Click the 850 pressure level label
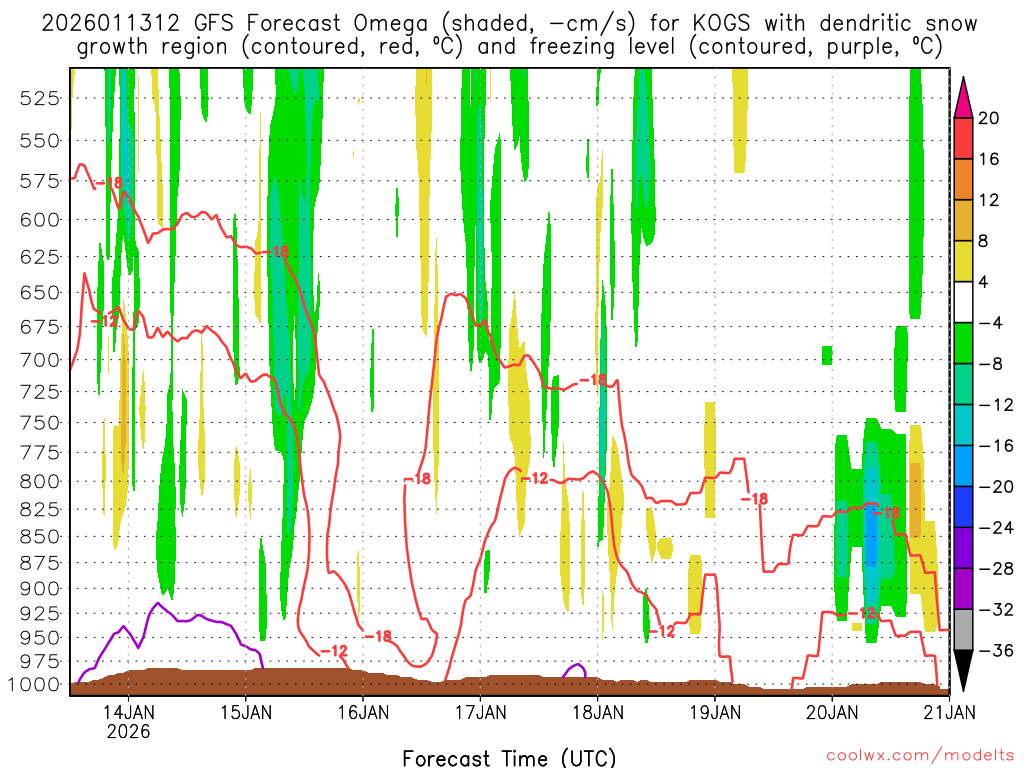Viewport: 1024px width, 768px height. tap(39, 537)
